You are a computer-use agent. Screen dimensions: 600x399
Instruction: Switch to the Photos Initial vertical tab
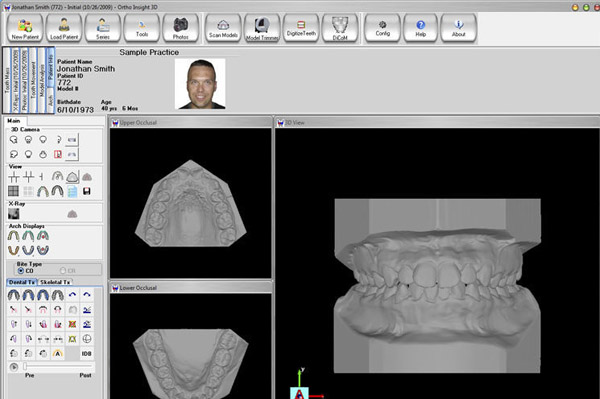point(24,80)
